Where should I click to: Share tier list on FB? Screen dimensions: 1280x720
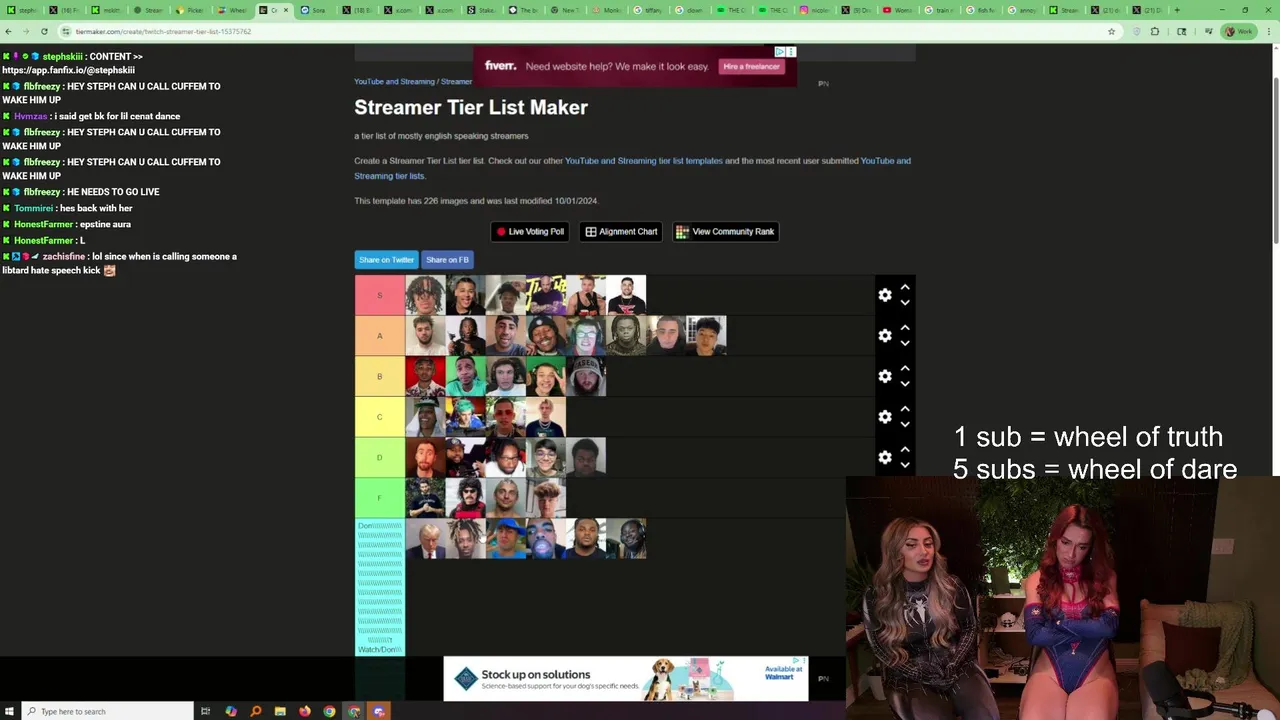click(x=447, y=260)
